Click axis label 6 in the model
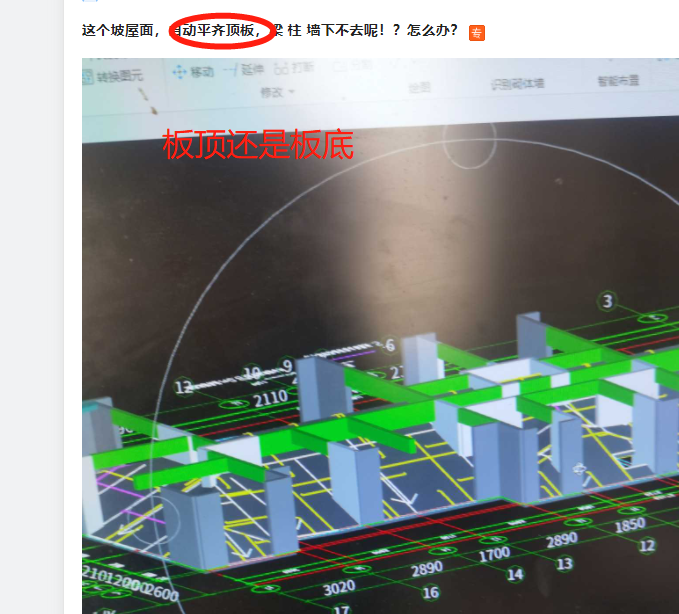The image size is (679, 614). [x=390, y=345]
